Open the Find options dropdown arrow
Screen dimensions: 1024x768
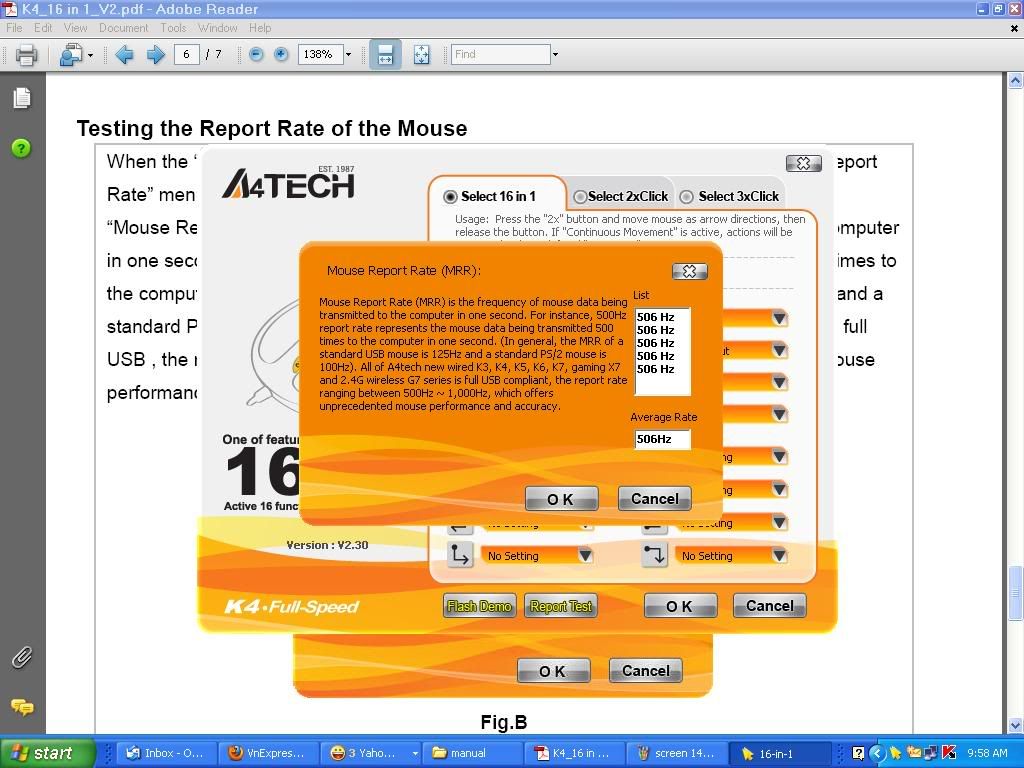(x=555, y=54)
